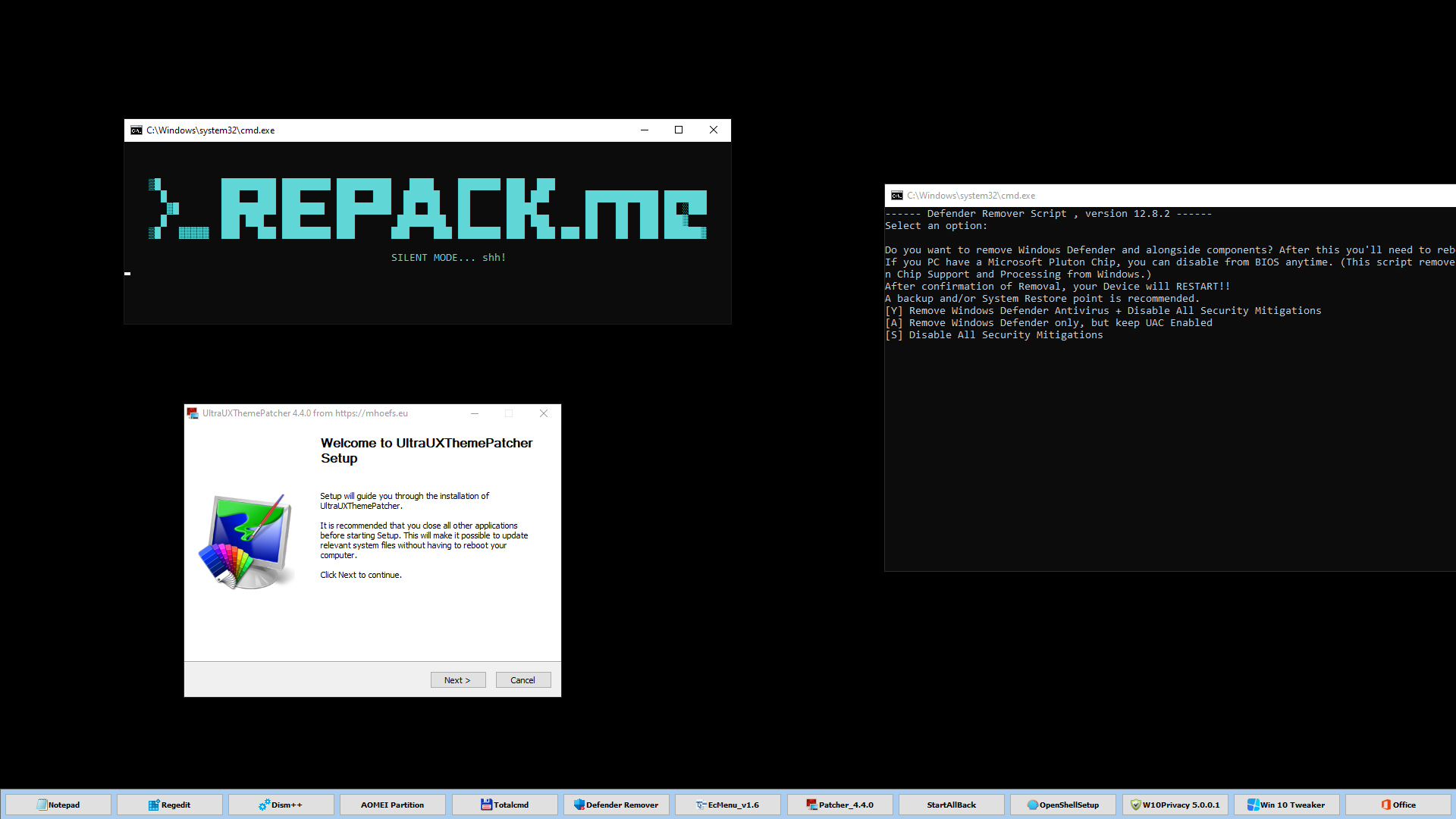Viewport: 1456px width, 819px height.
Task: Click the REPACK.me cmd window icon
Action: pyautogui.click(x=136, y=130)
